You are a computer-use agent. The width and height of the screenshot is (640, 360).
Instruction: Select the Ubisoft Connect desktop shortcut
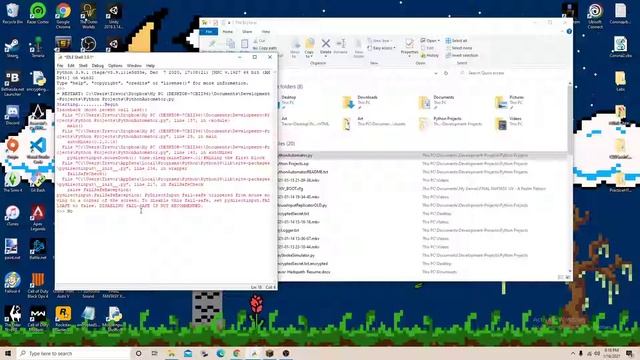coord(595,16)
